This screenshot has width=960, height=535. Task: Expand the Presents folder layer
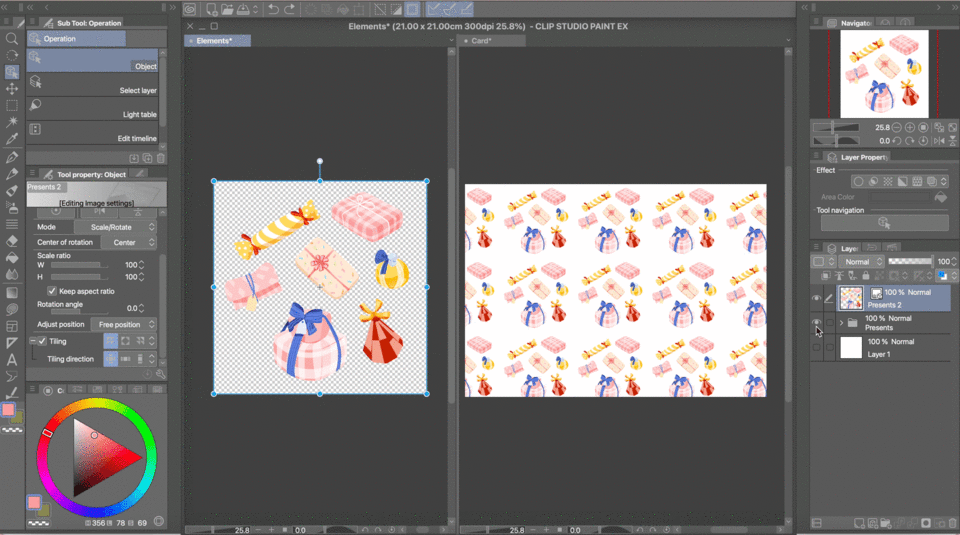click(x=841, y=323)
